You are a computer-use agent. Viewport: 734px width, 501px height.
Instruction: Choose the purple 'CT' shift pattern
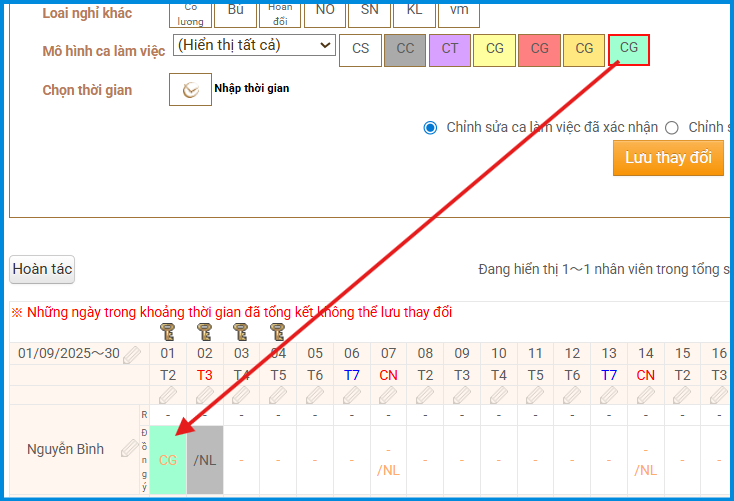(x=450, y=49)
